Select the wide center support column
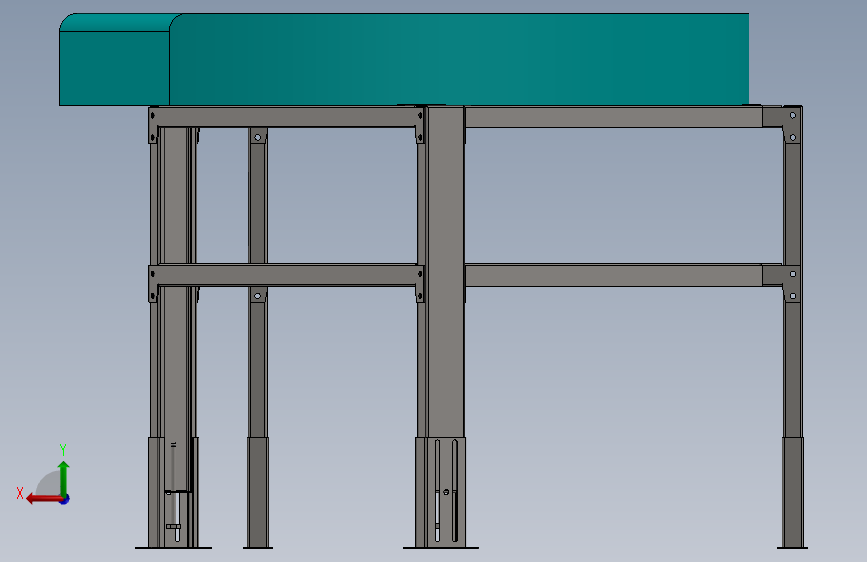Image resolution: width=867 pixels, height=562 pixels. click(446, 271)
